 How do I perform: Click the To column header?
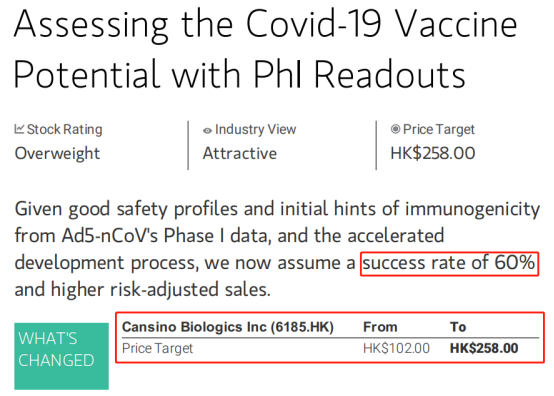pyautogui.click(x=458, y=327)
